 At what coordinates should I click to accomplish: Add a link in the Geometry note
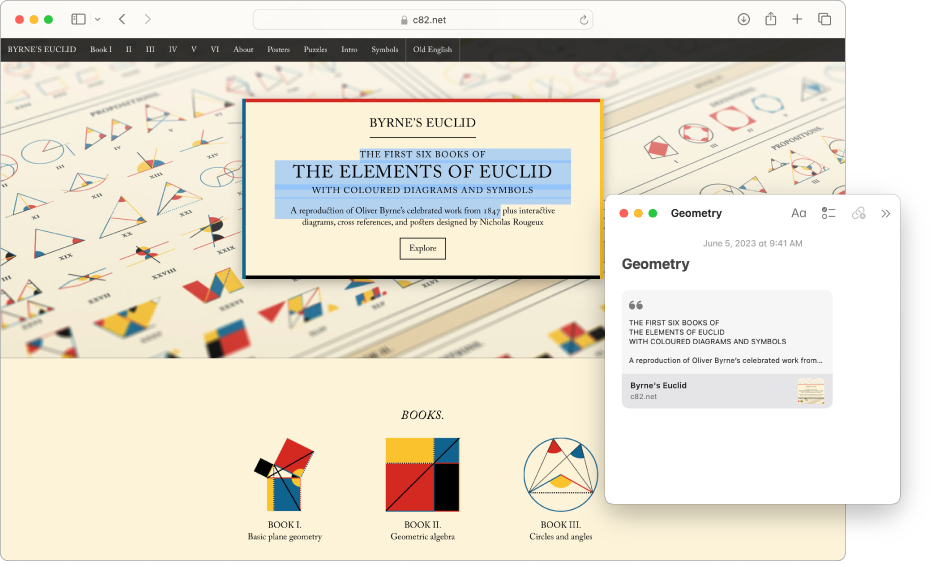tap(858, 213)
